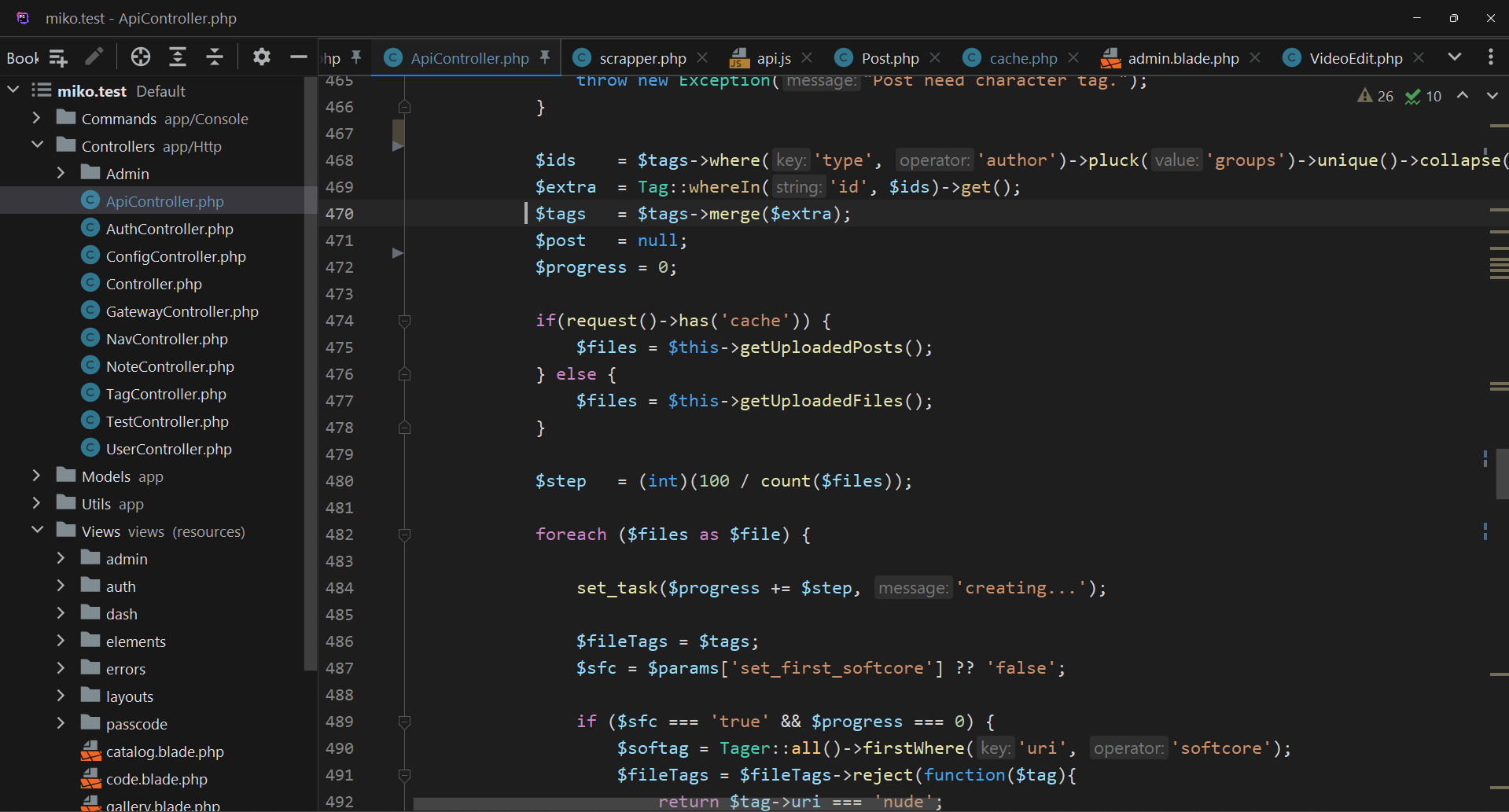1509x812 pixels.
Task: Switch to admin.blade.php tab
Action: (x=1183, y=58)
